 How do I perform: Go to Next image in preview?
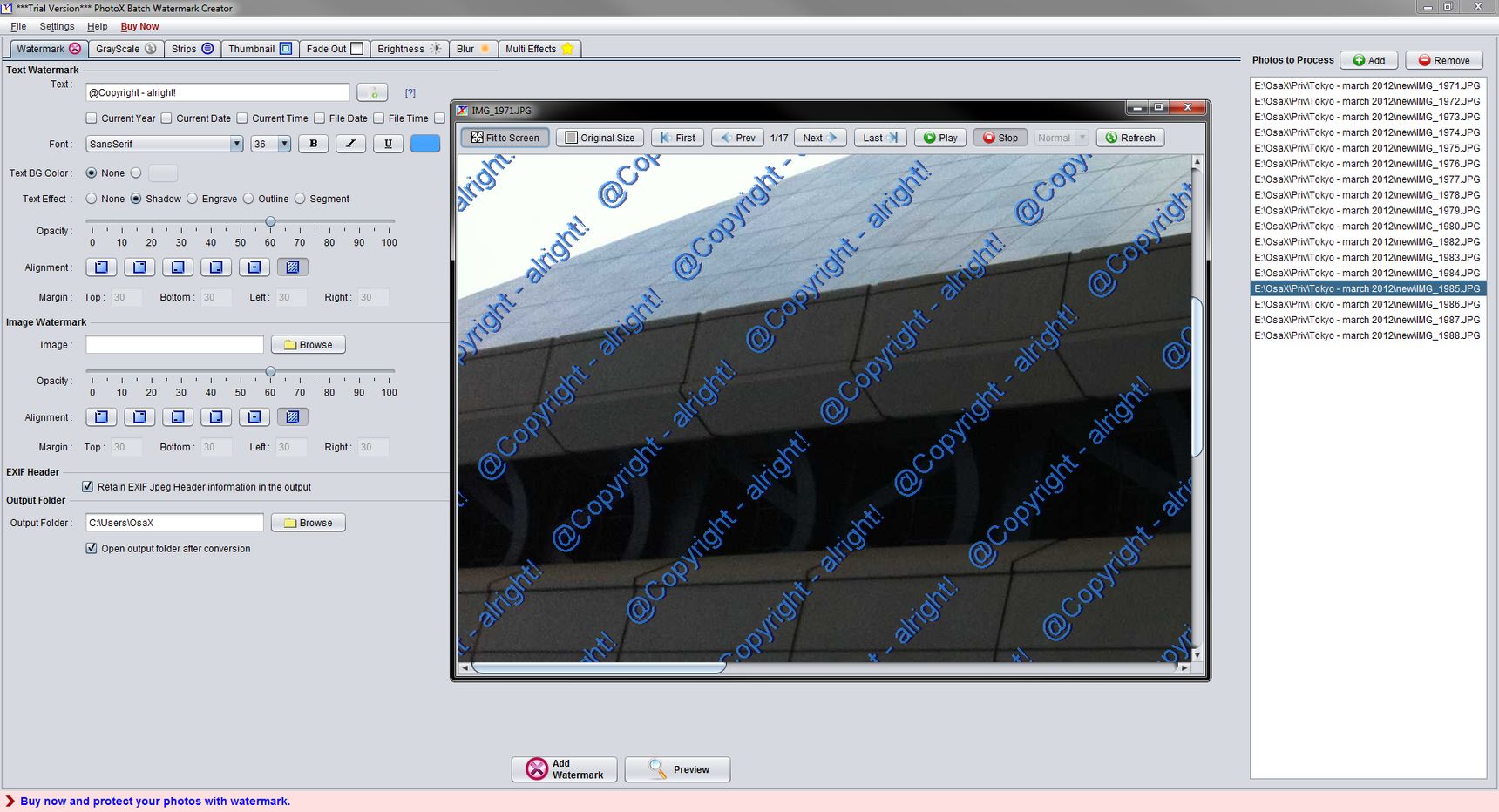(x=820, y=138)
